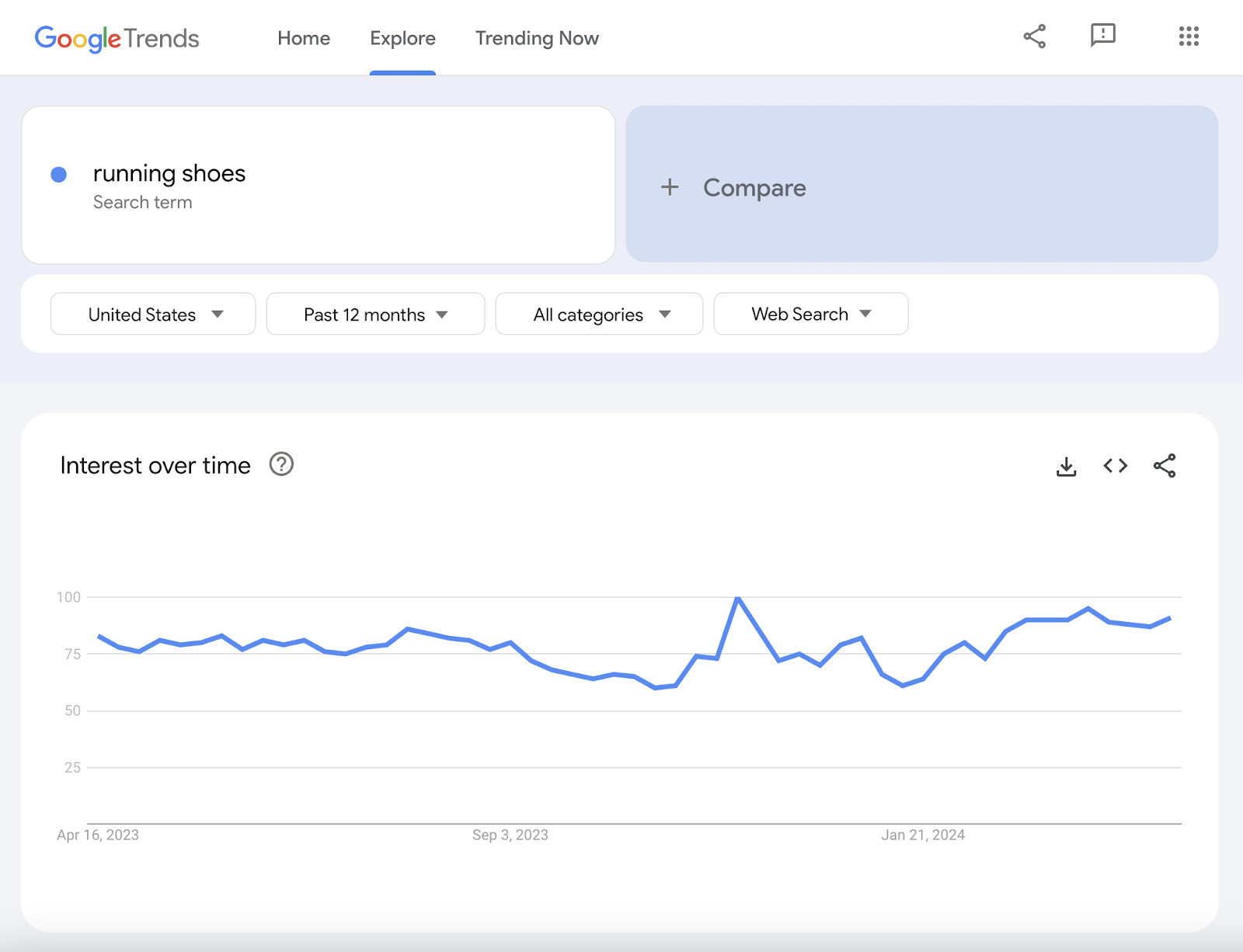This screenshot has height=952, width=1243.
Task: Expand the All categories dropdown
Action: pos(599,314)
